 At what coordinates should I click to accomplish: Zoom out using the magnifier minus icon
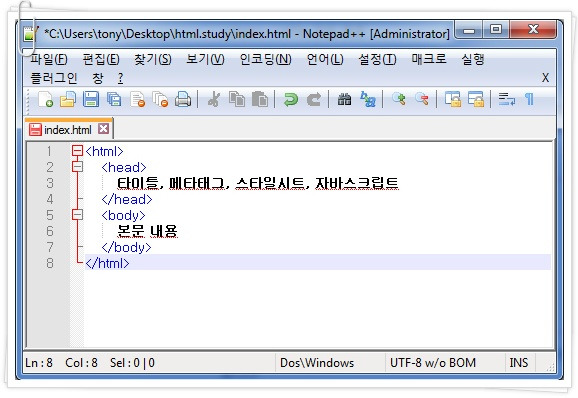pyautogui.click(x=422, y=100)
